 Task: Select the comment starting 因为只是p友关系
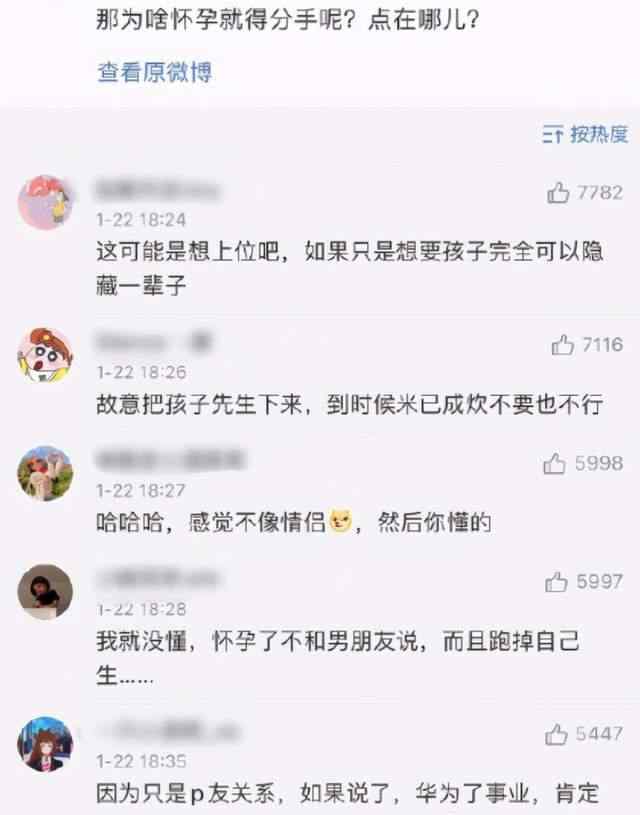coord(347,794)
